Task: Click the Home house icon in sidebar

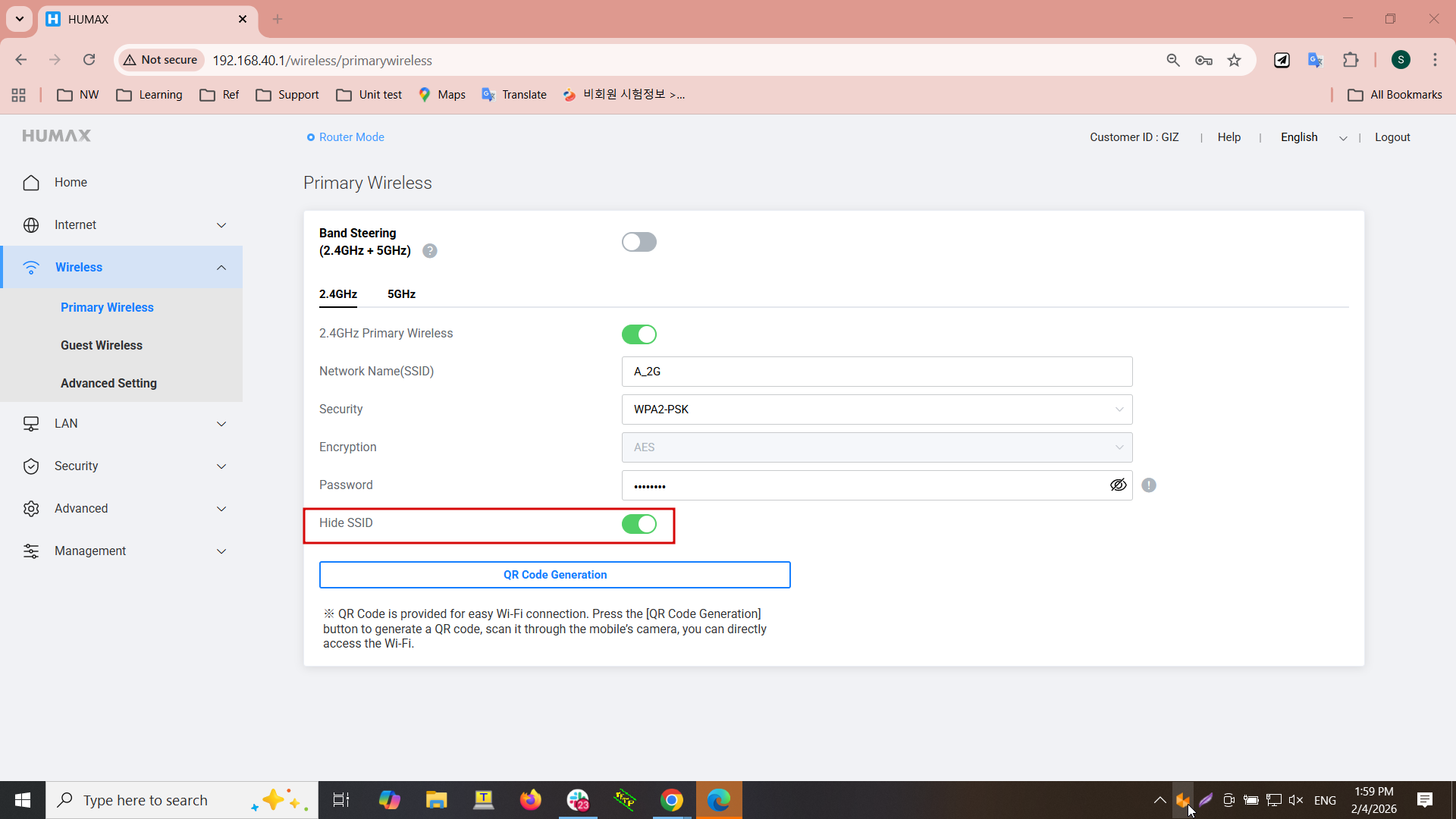Action: [31, 183]
